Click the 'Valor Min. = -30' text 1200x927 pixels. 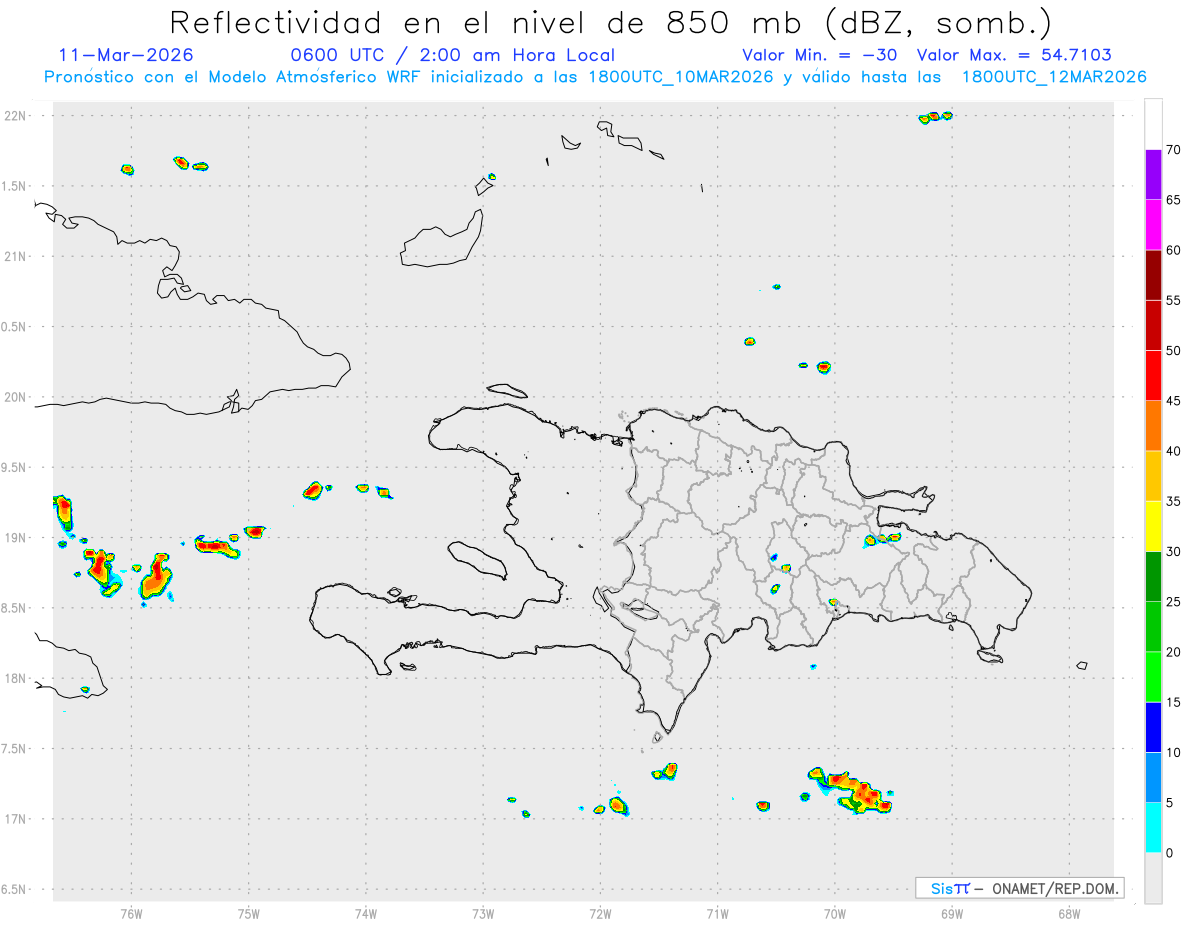pos(822,55)
